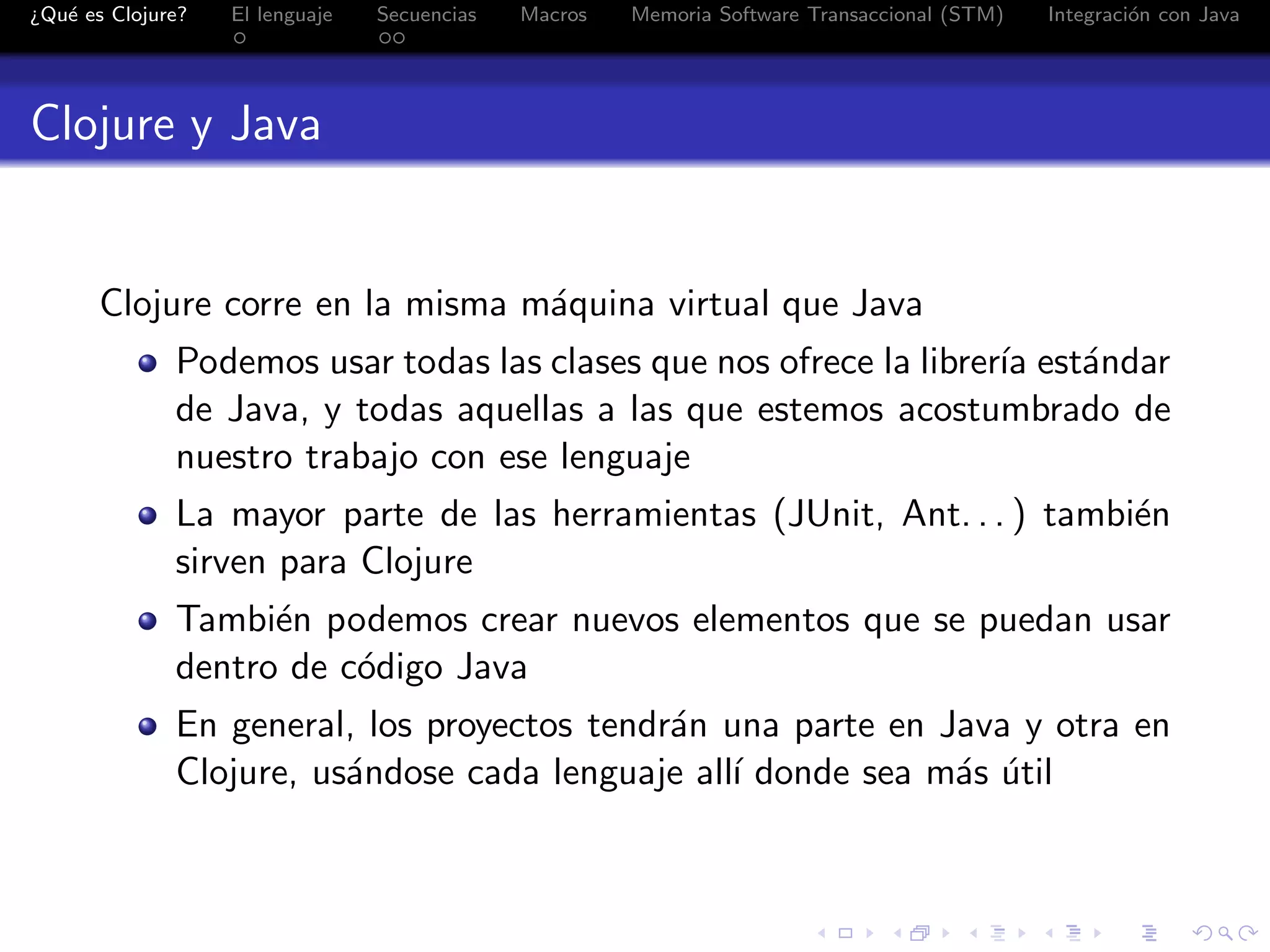Click bullet beside 'Podemos usar todas las clases'
The width and height of the screenshot is (1270, 952).
point(148,363)
